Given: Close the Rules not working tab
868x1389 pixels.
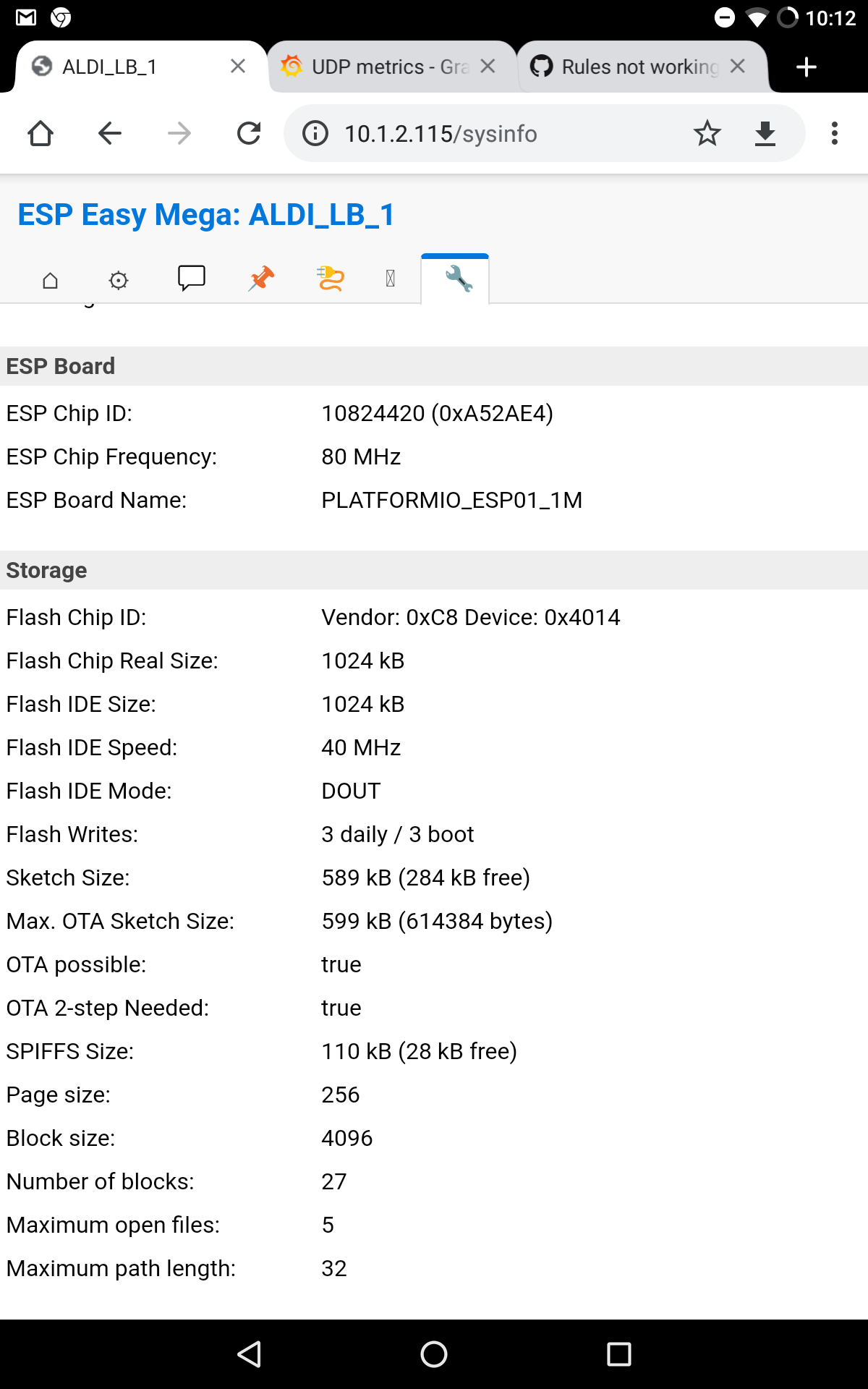Looking at the screenshot, I should point(738,67).
